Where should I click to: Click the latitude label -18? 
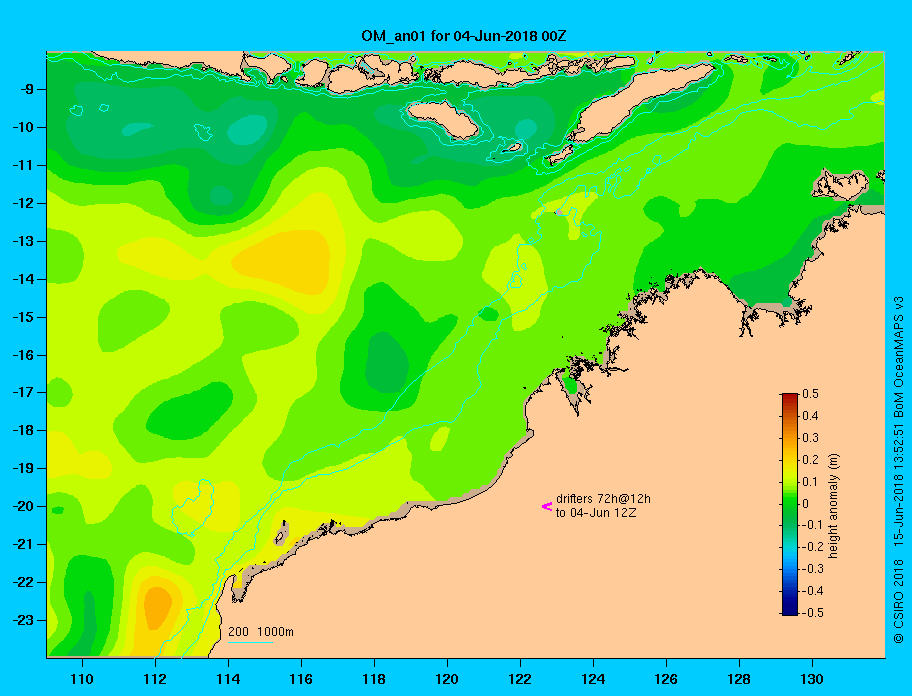[23, 430]
